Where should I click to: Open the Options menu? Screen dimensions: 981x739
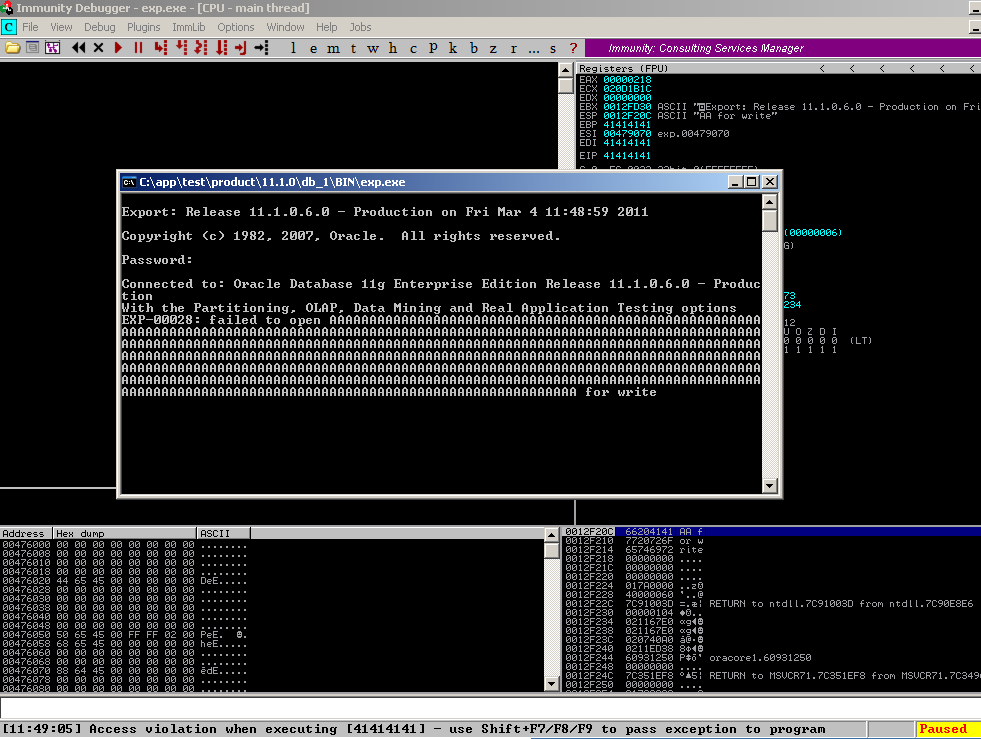(236, 27)
